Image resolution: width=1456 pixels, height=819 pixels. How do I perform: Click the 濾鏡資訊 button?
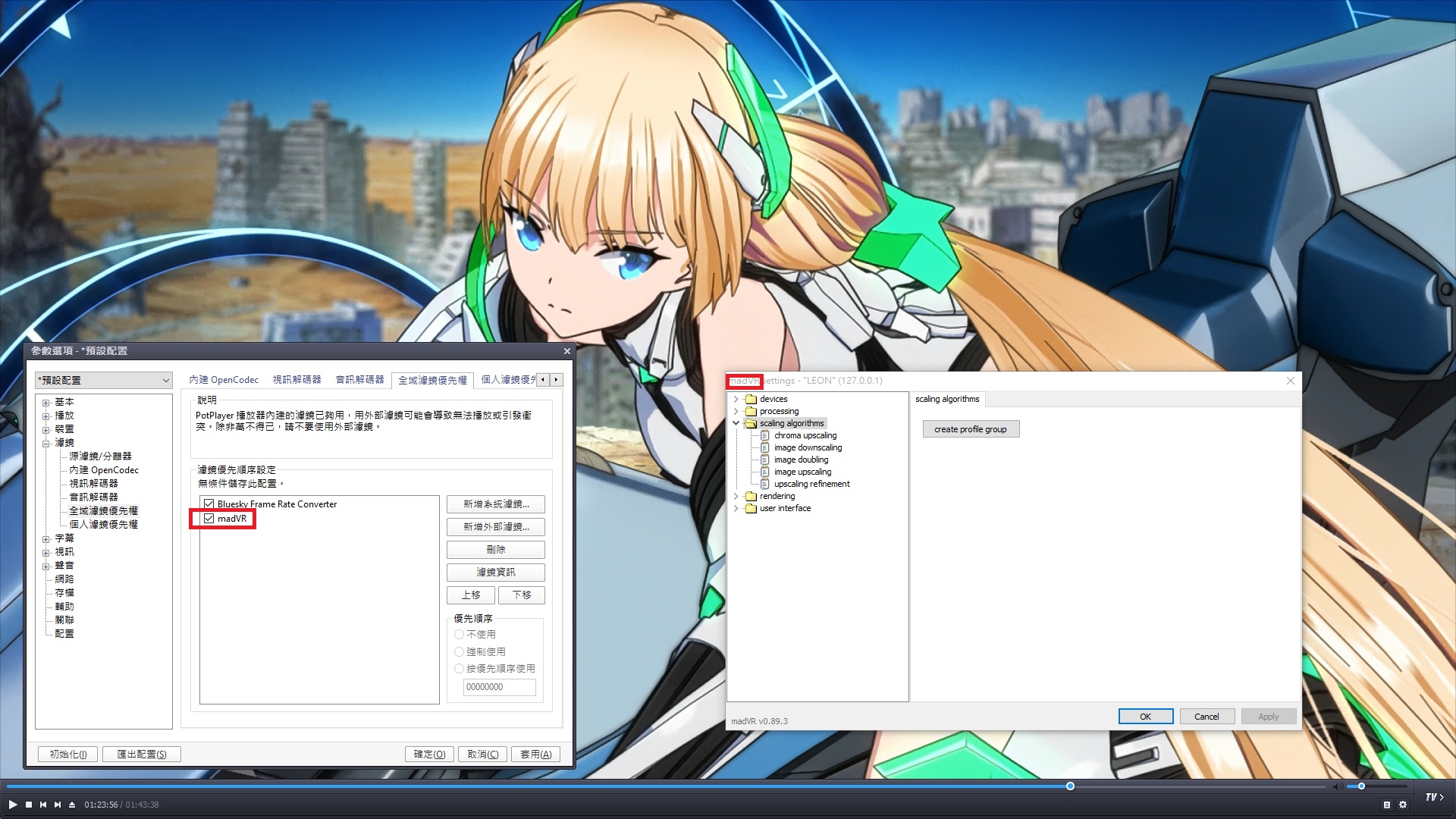496,573
